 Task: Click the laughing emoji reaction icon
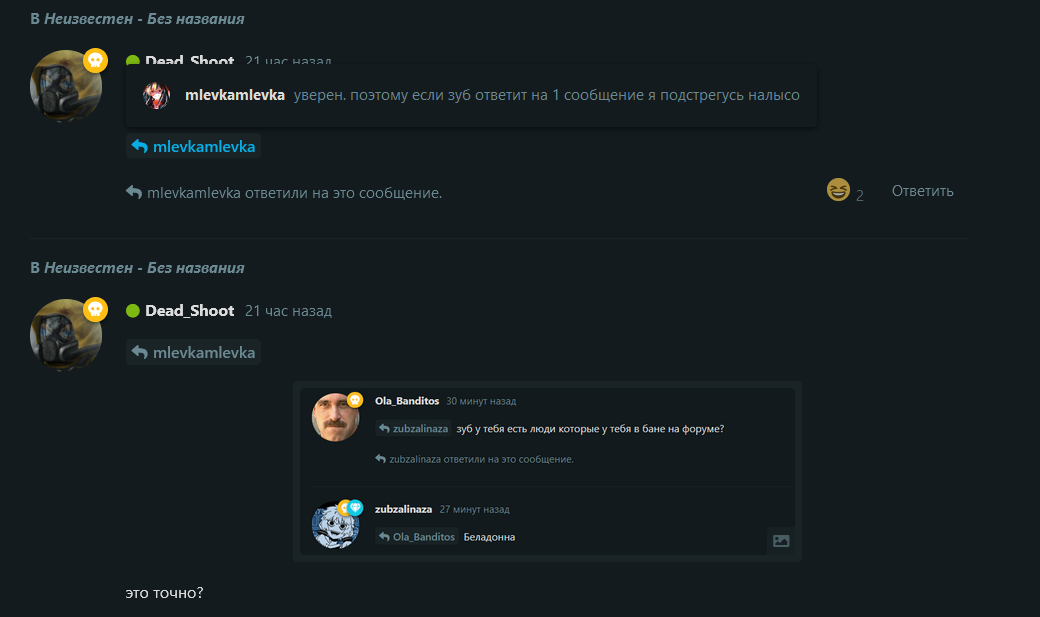838,190
